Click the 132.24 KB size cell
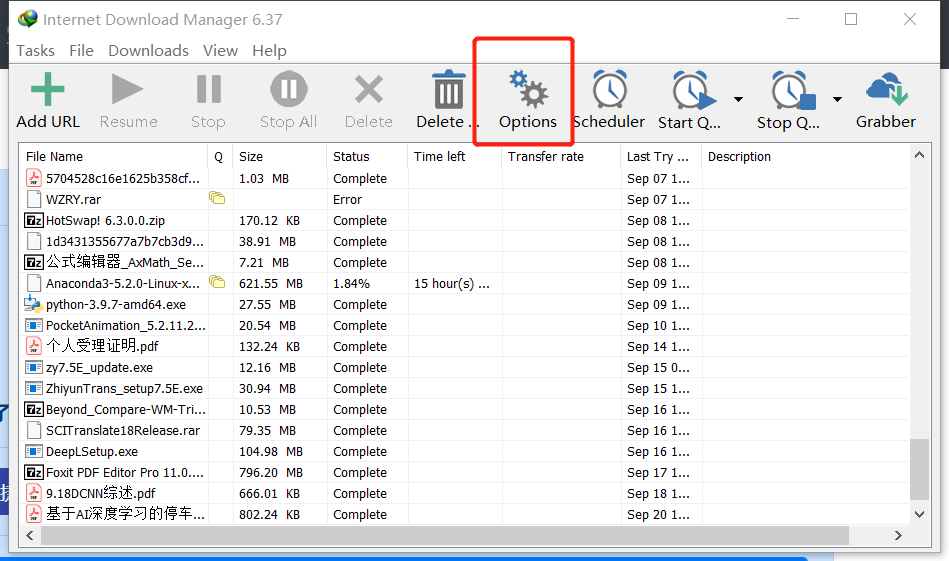 (269, 347)
